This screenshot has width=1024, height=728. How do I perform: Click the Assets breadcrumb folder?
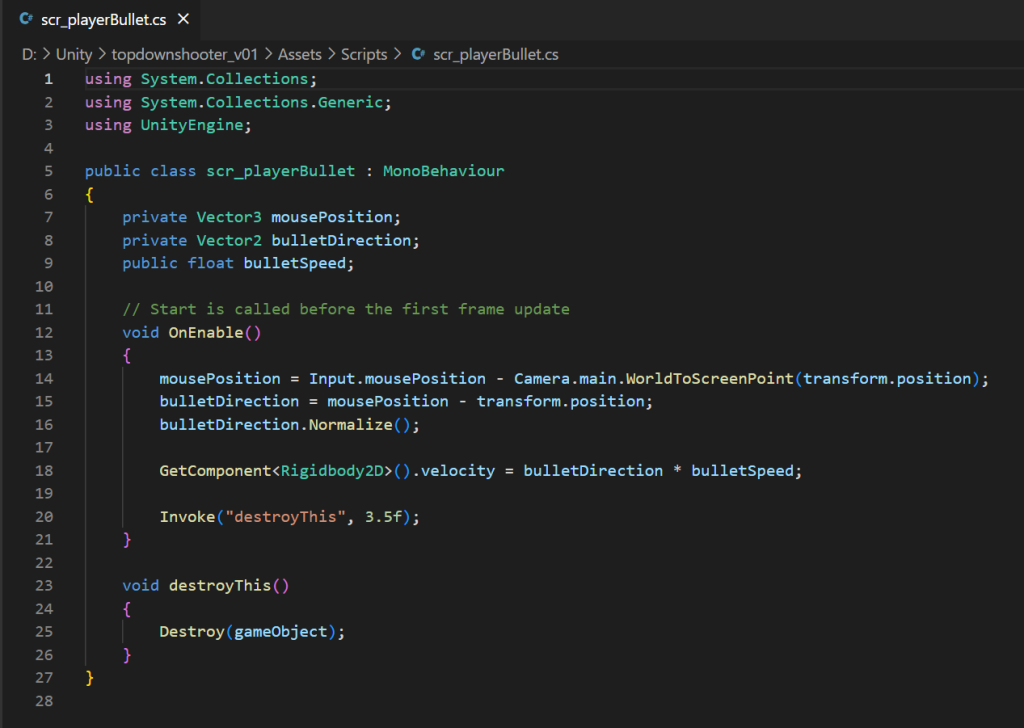coord(299,54)
